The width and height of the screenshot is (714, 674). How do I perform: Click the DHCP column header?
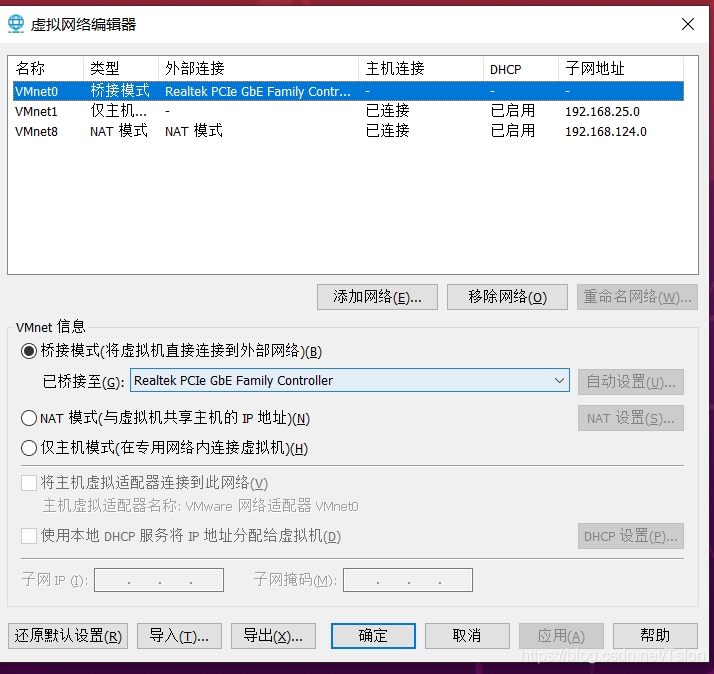pyautogui.click(x=521, y=69)
